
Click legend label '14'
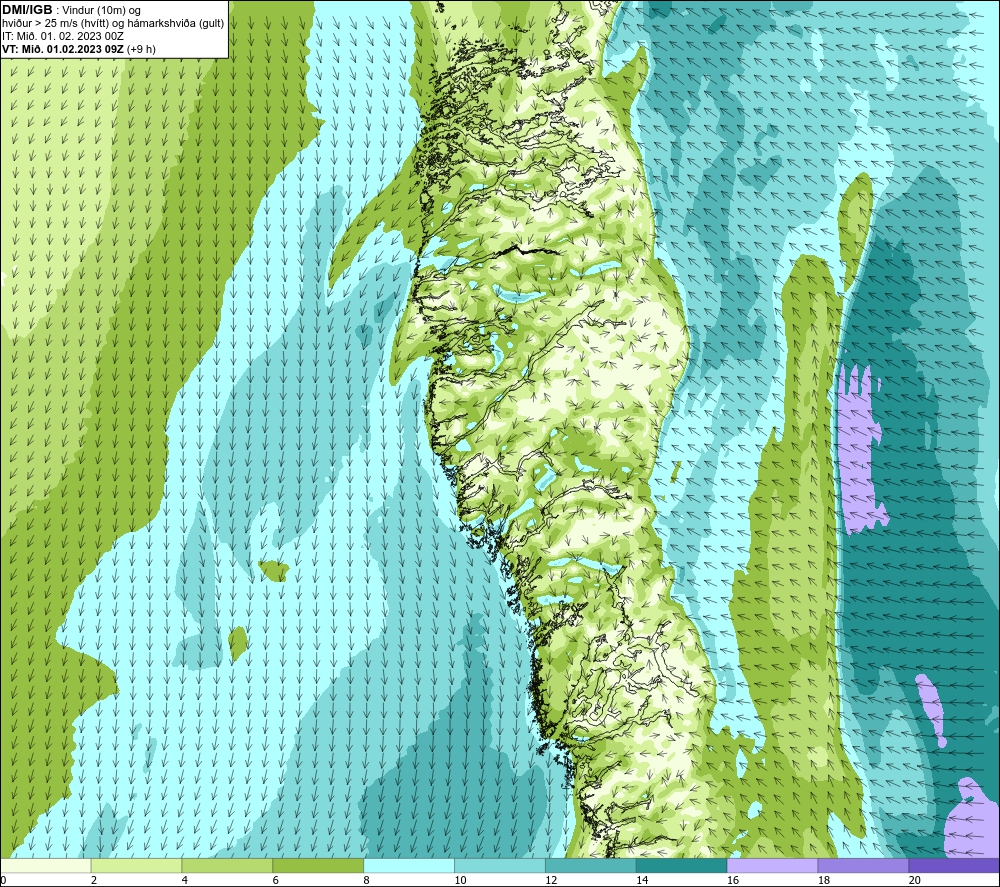642,880
